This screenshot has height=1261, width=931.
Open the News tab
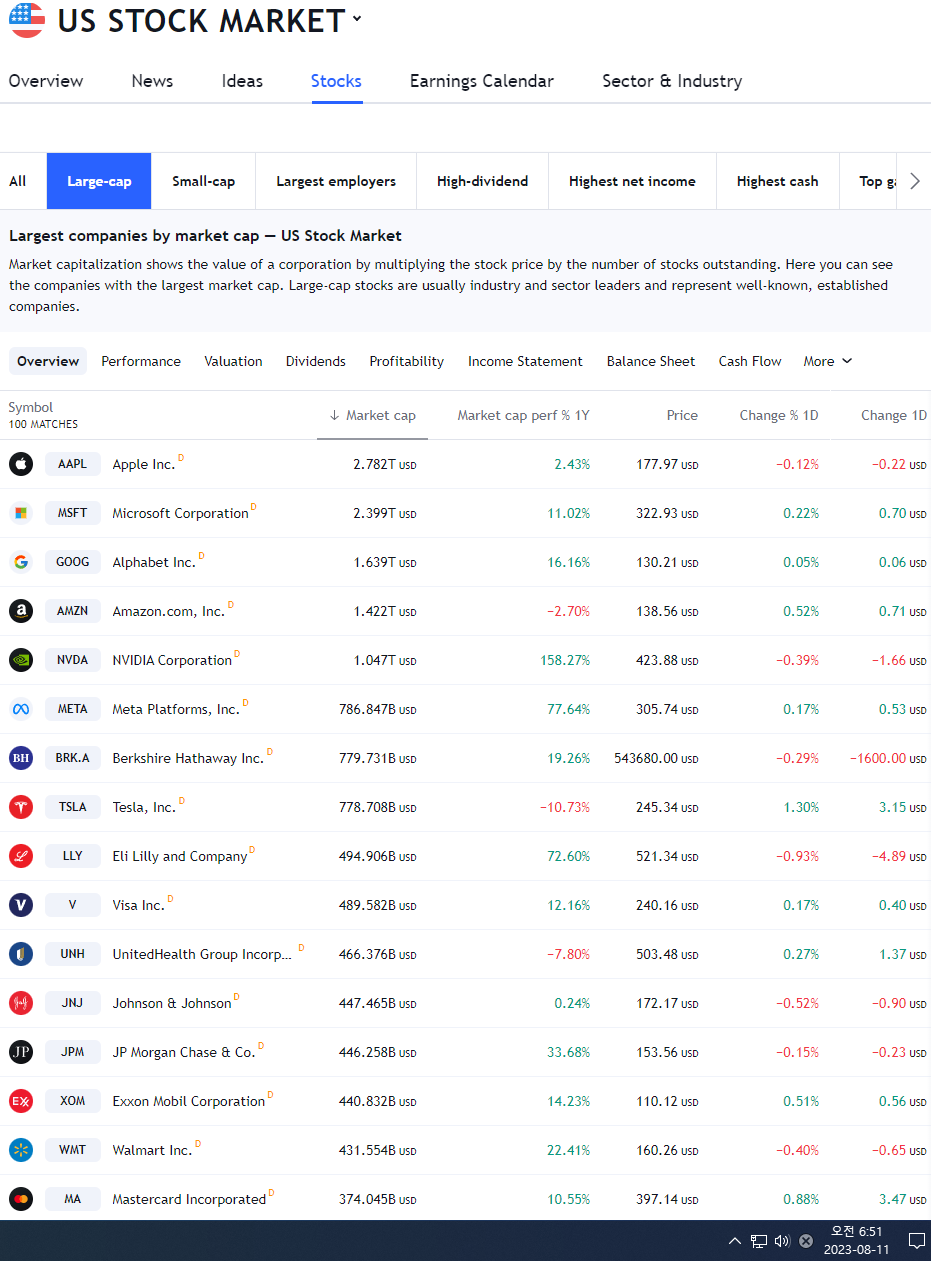pos(152,81)
